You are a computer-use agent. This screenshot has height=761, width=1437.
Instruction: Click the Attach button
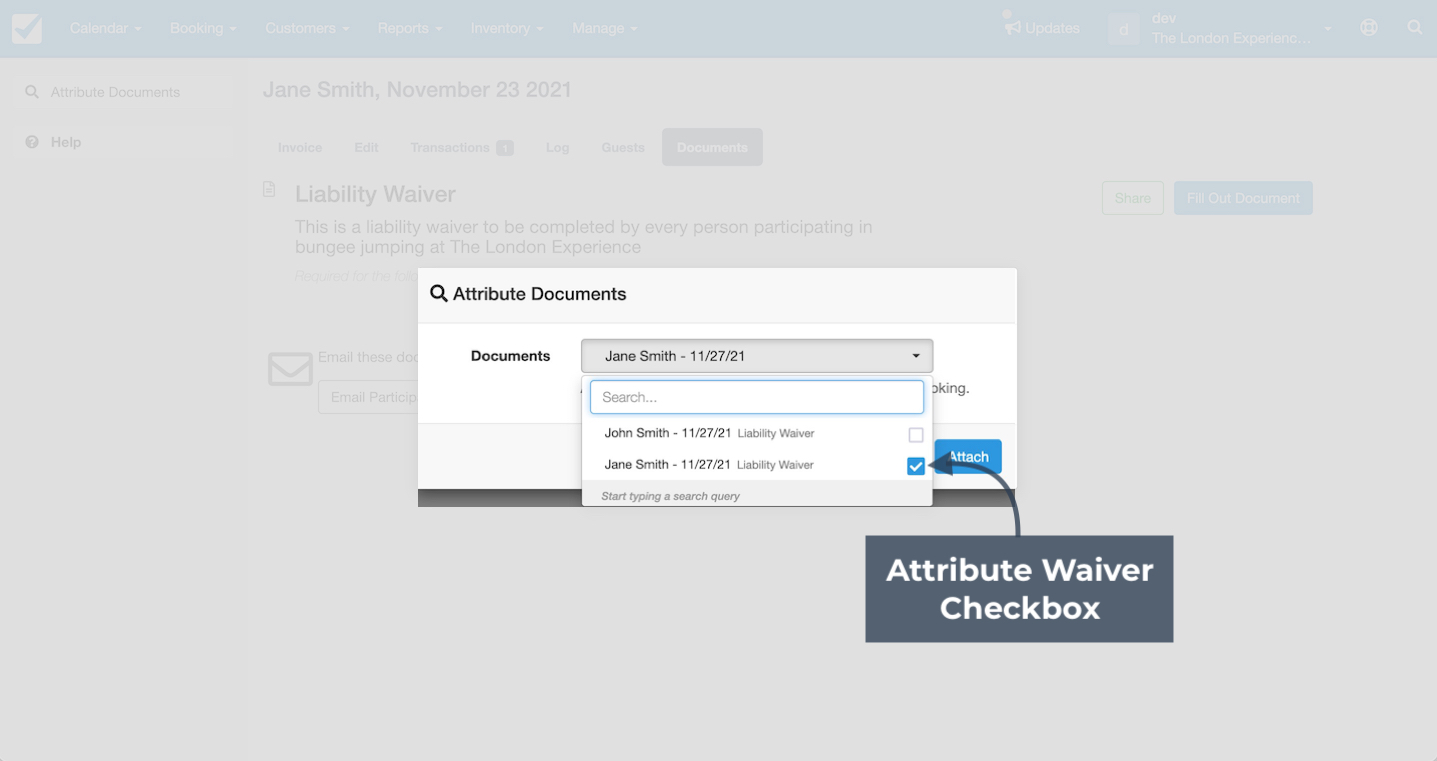click(968, 457)
